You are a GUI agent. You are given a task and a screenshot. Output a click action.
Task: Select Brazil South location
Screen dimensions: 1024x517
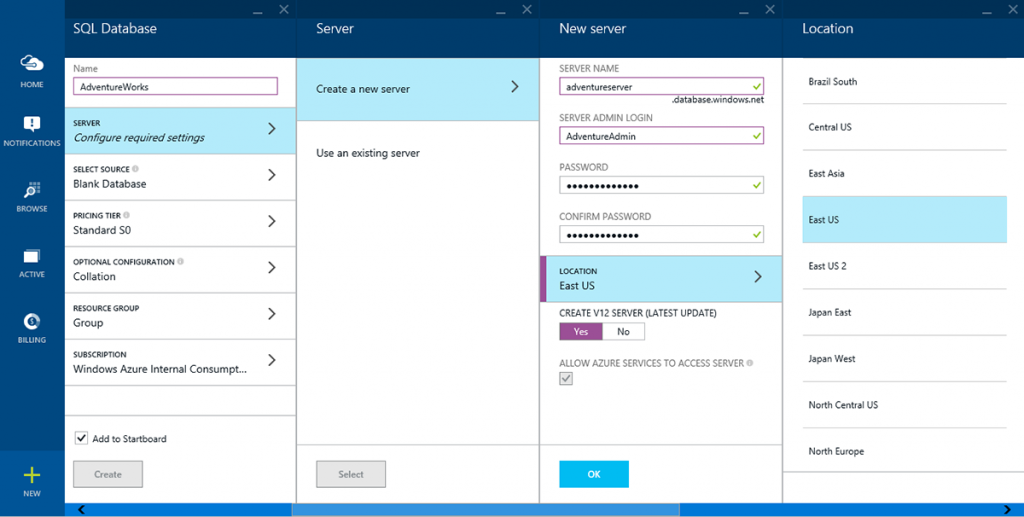(904, 81)
